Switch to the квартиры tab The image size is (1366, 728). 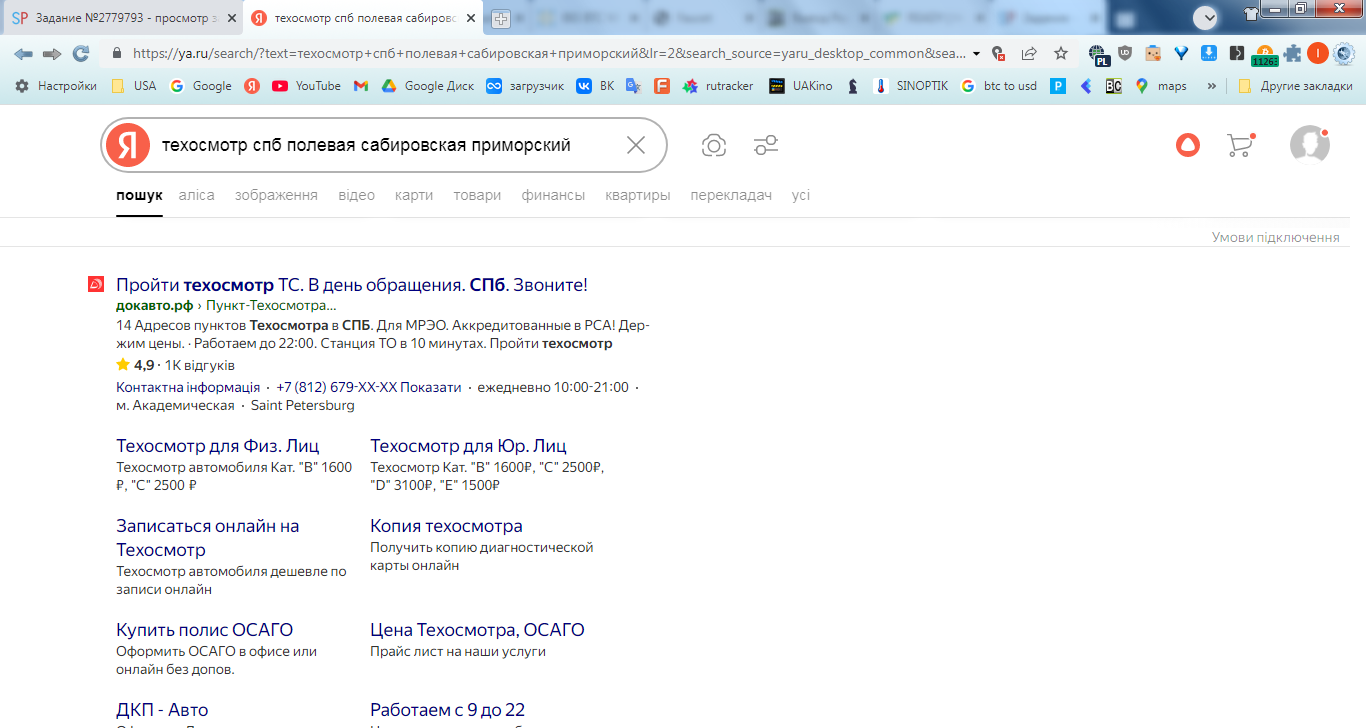pyautogui.click(x=637, y=195)
